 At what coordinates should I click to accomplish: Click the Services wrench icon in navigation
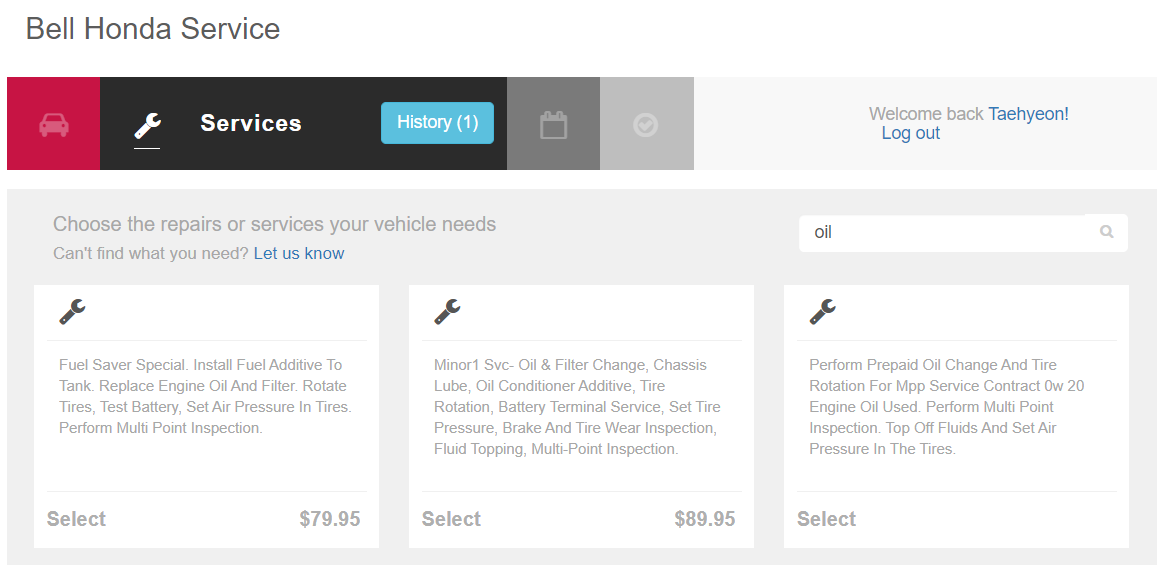[148, 126]
